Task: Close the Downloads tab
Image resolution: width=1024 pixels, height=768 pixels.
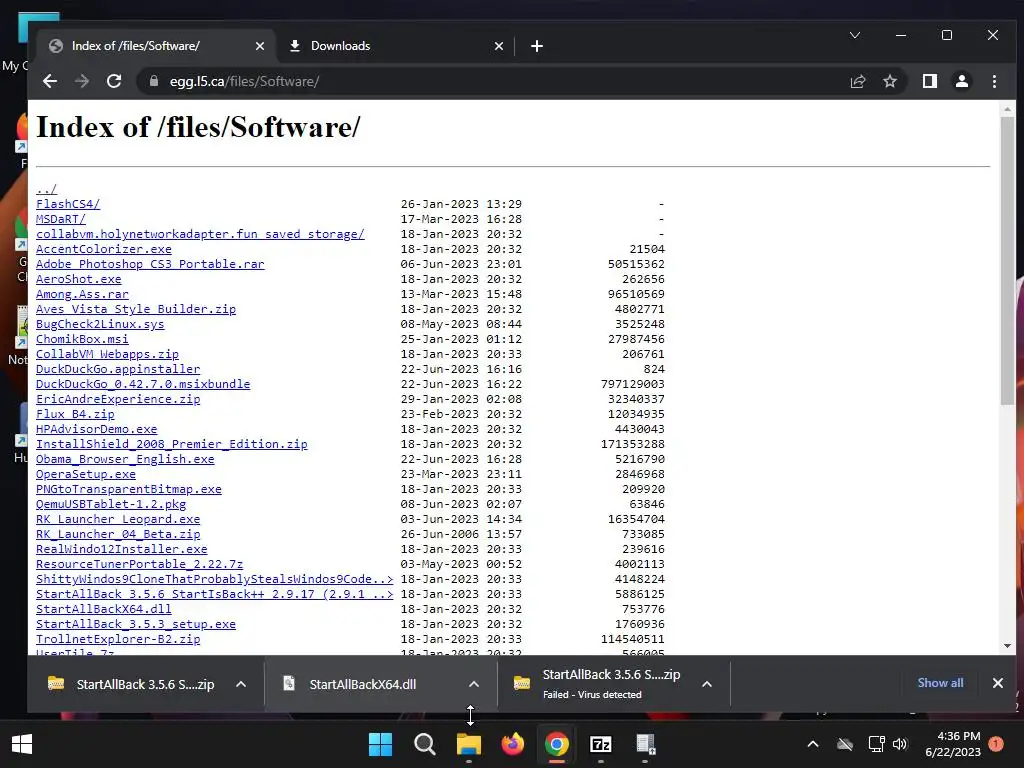Action: click(498, 46)
